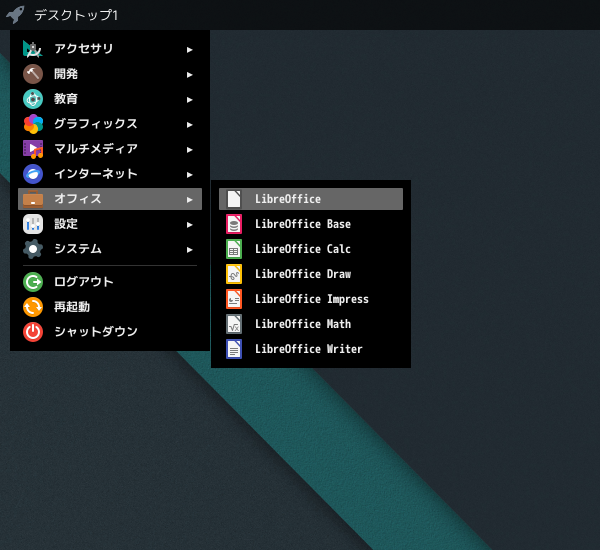Click the デスクトップ1 workspace label

[76, 15]
